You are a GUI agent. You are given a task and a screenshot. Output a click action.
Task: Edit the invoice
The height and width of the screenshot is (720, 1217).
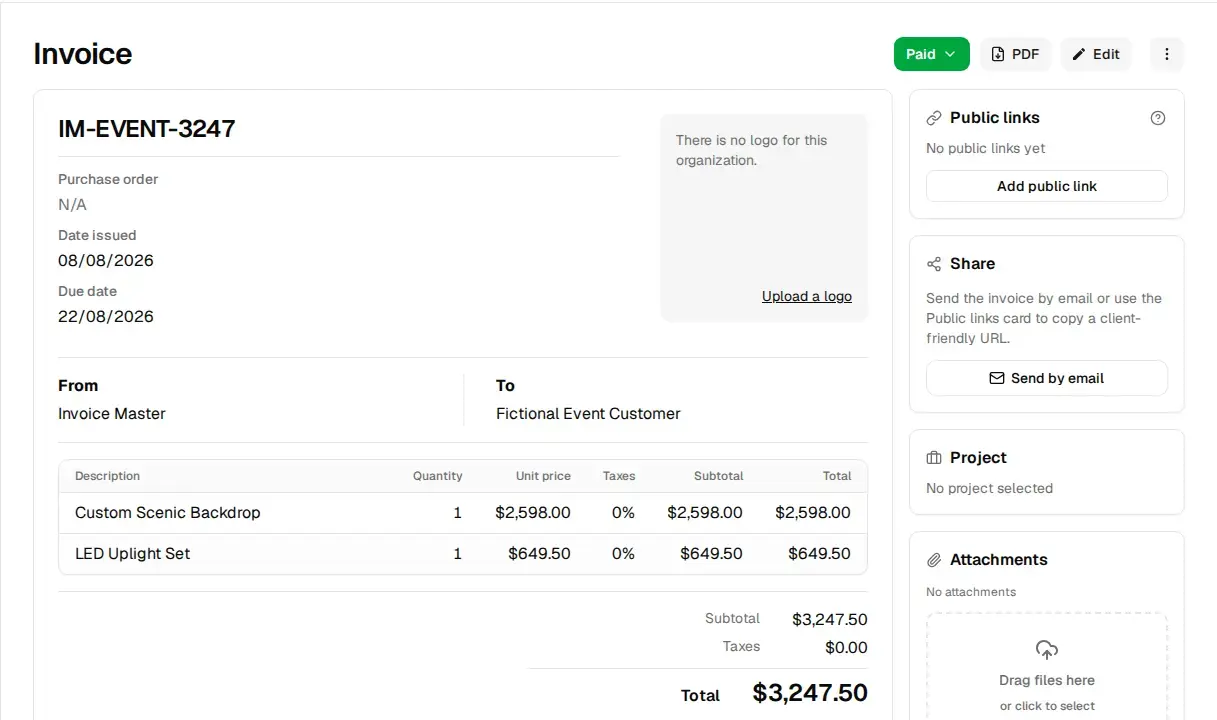point(1096,54)
